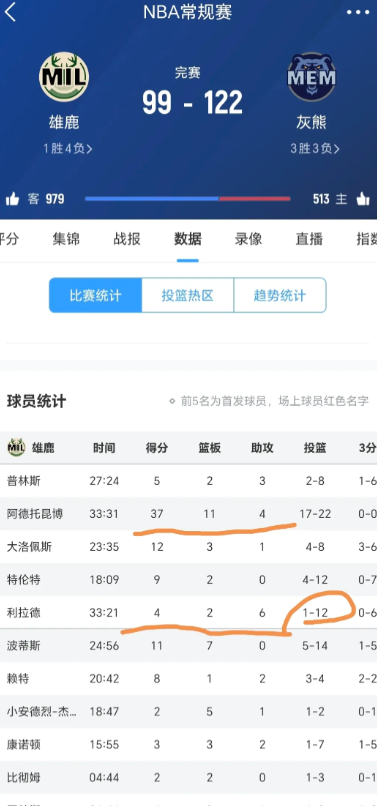Image resolution: width=377 pixels, height=806 pixels.
Task: Tap the 篮板 column header
Action: 210,448
